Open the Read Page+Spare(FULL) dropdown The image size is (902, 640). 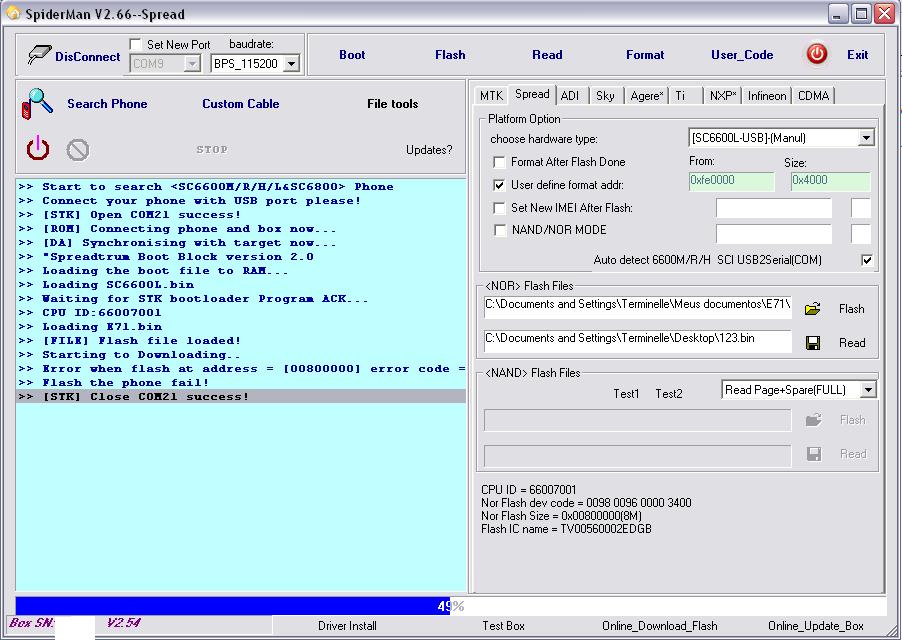868,390
